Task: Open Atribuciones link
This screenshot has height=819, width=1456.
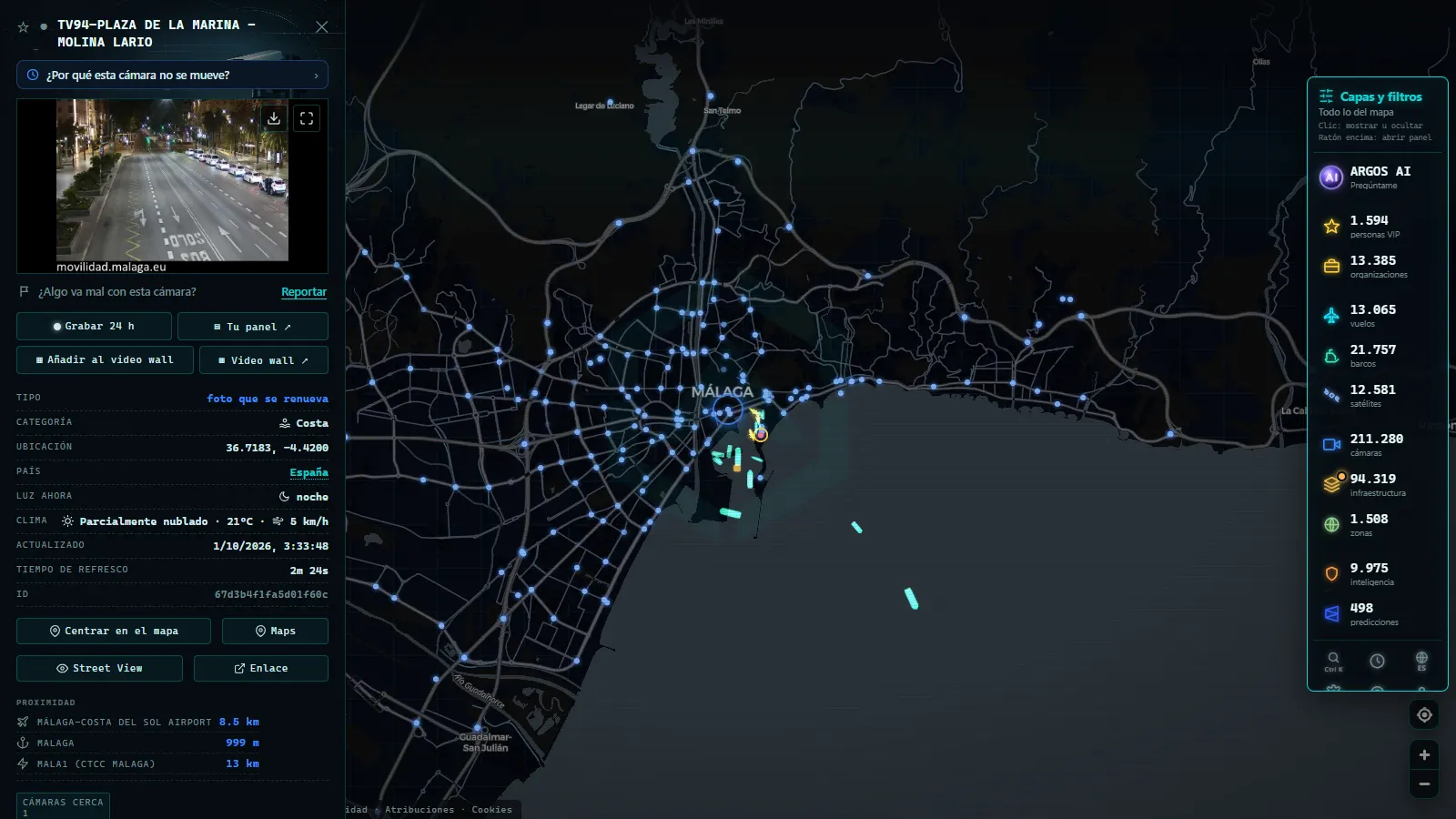Action: [x=420, y=810]
